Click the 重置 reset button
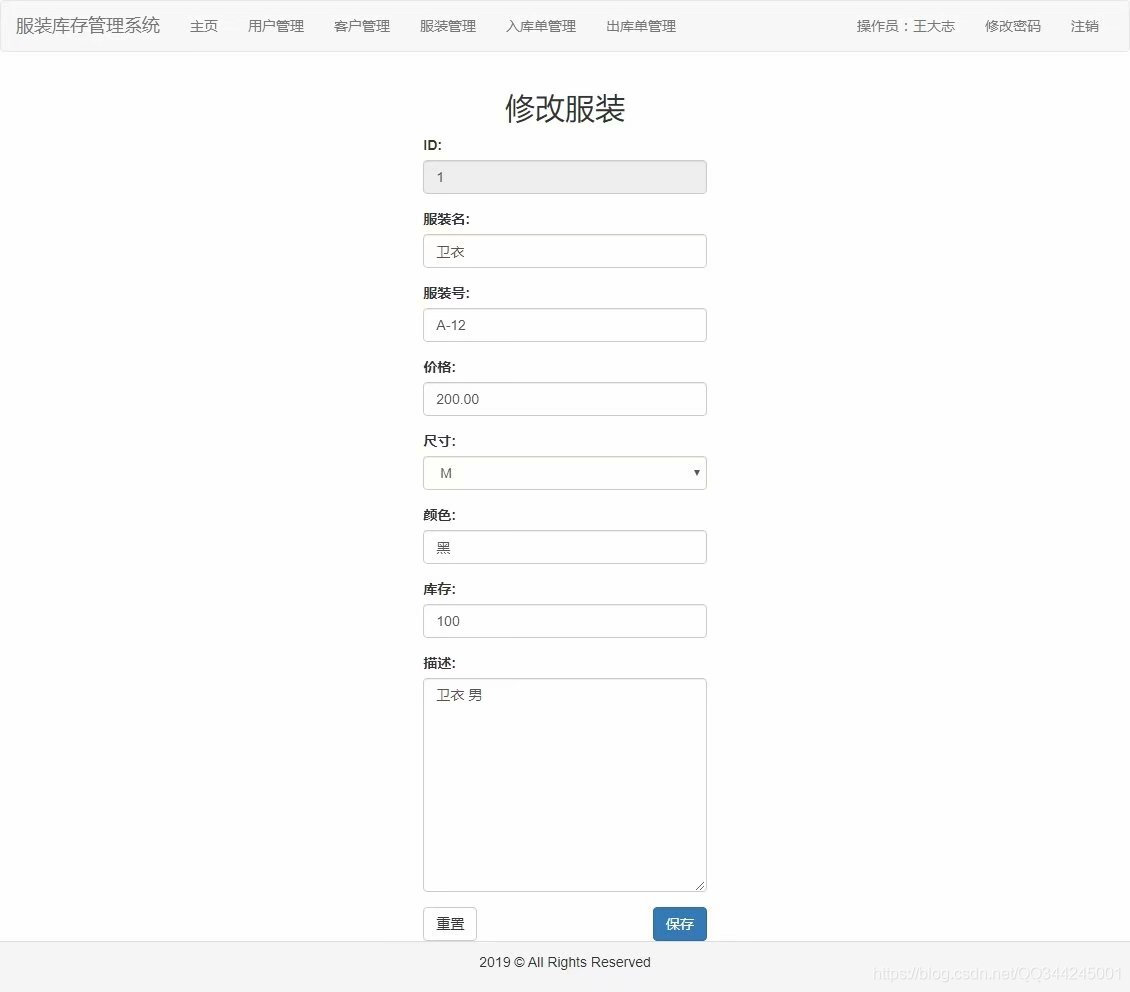Screen dimensions: 1130x992 (x=449, y=924)
